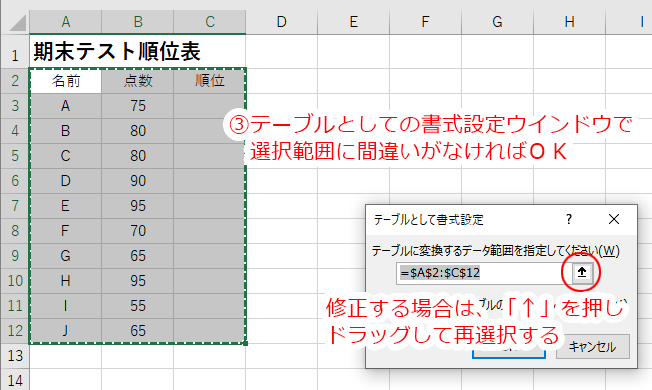Select row 13 header
Screen dimensions: 652x390
pyautogui.click(x=15, y=356)
